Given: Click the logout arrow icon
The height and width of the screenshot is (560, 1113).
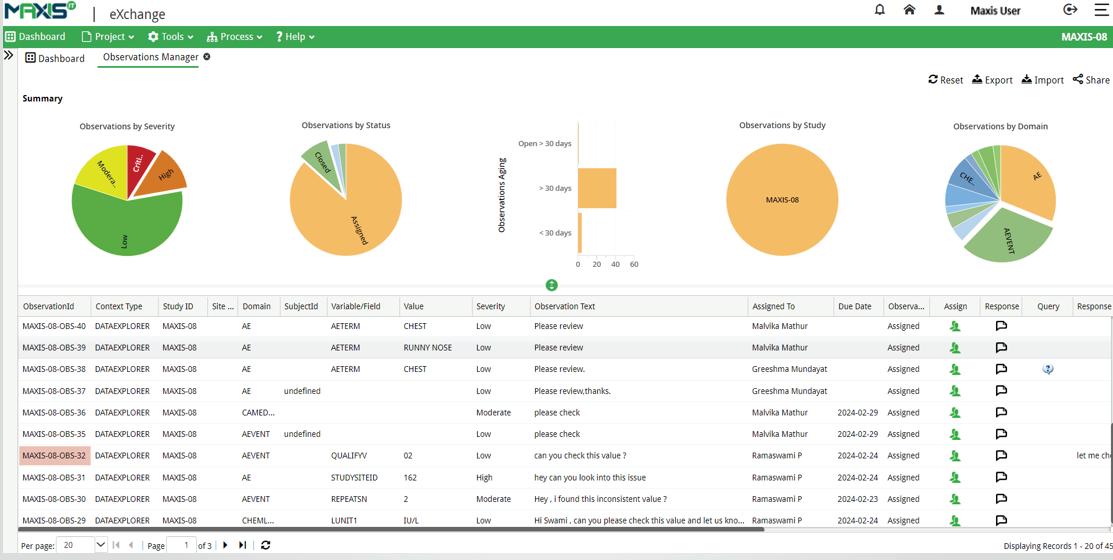Looking at the screenshot, I should (1070, 10).
